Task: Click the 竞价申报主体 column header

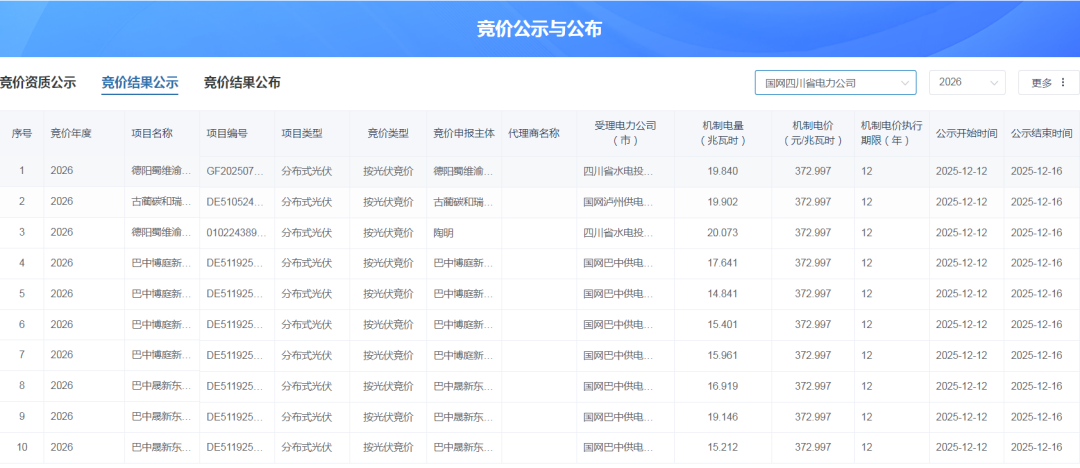Action: tap(464, 134)
